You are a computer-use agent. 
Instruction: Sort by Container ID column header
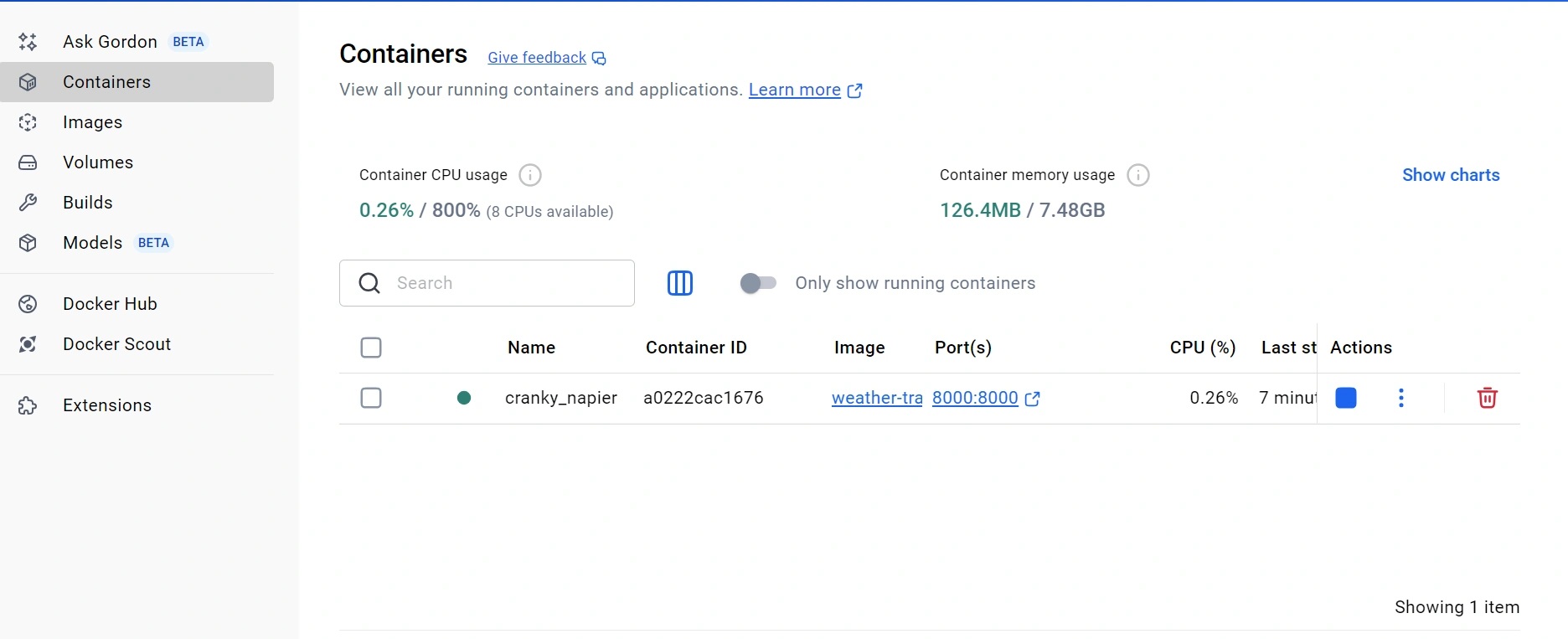coord(696,348)
